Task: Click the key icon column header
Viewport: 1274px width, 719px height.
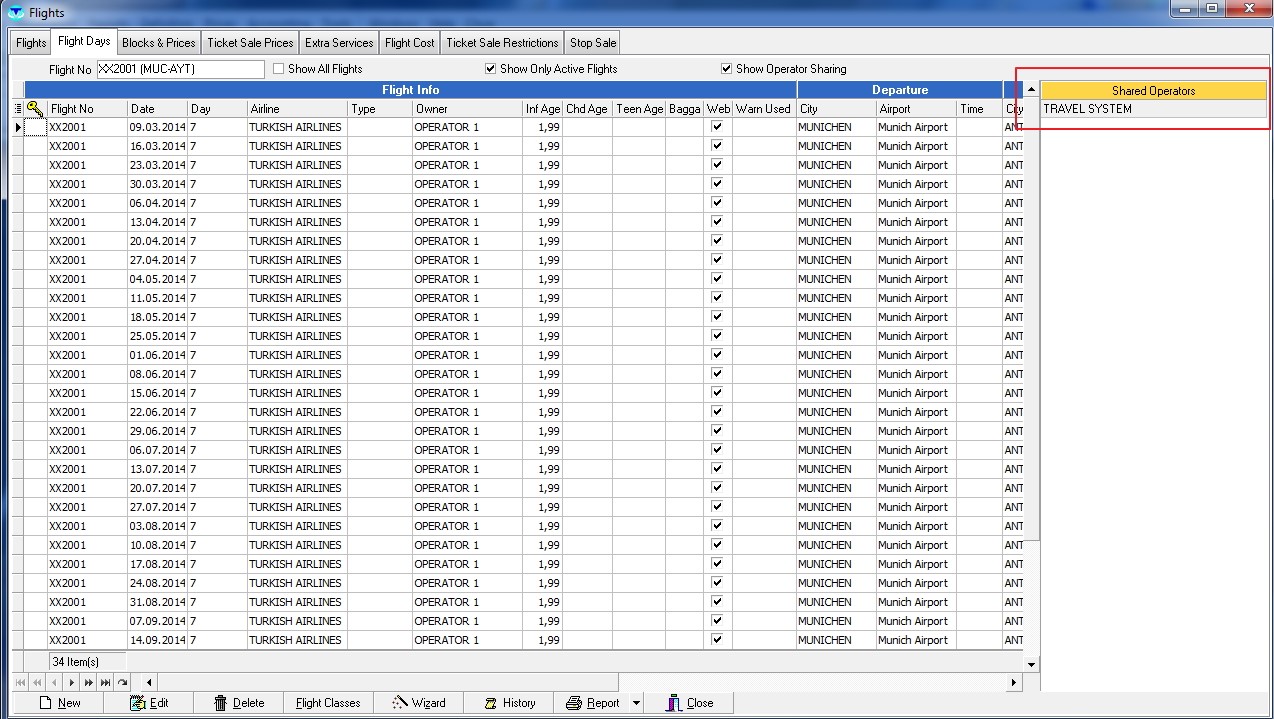Action: tap(35, 109)
